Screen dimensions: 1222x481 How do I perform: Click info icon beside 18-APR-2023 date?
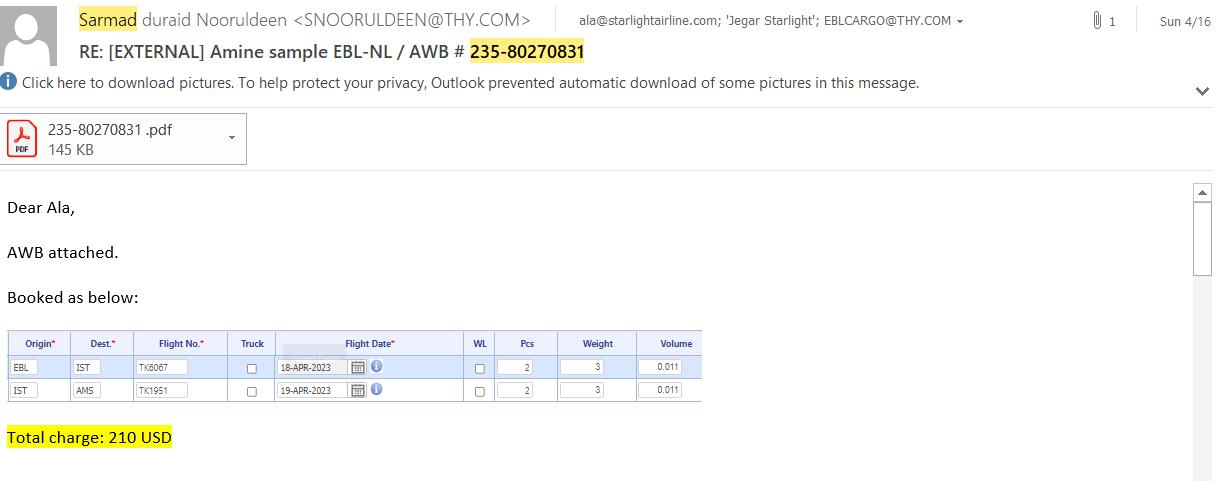click(377, 366)
